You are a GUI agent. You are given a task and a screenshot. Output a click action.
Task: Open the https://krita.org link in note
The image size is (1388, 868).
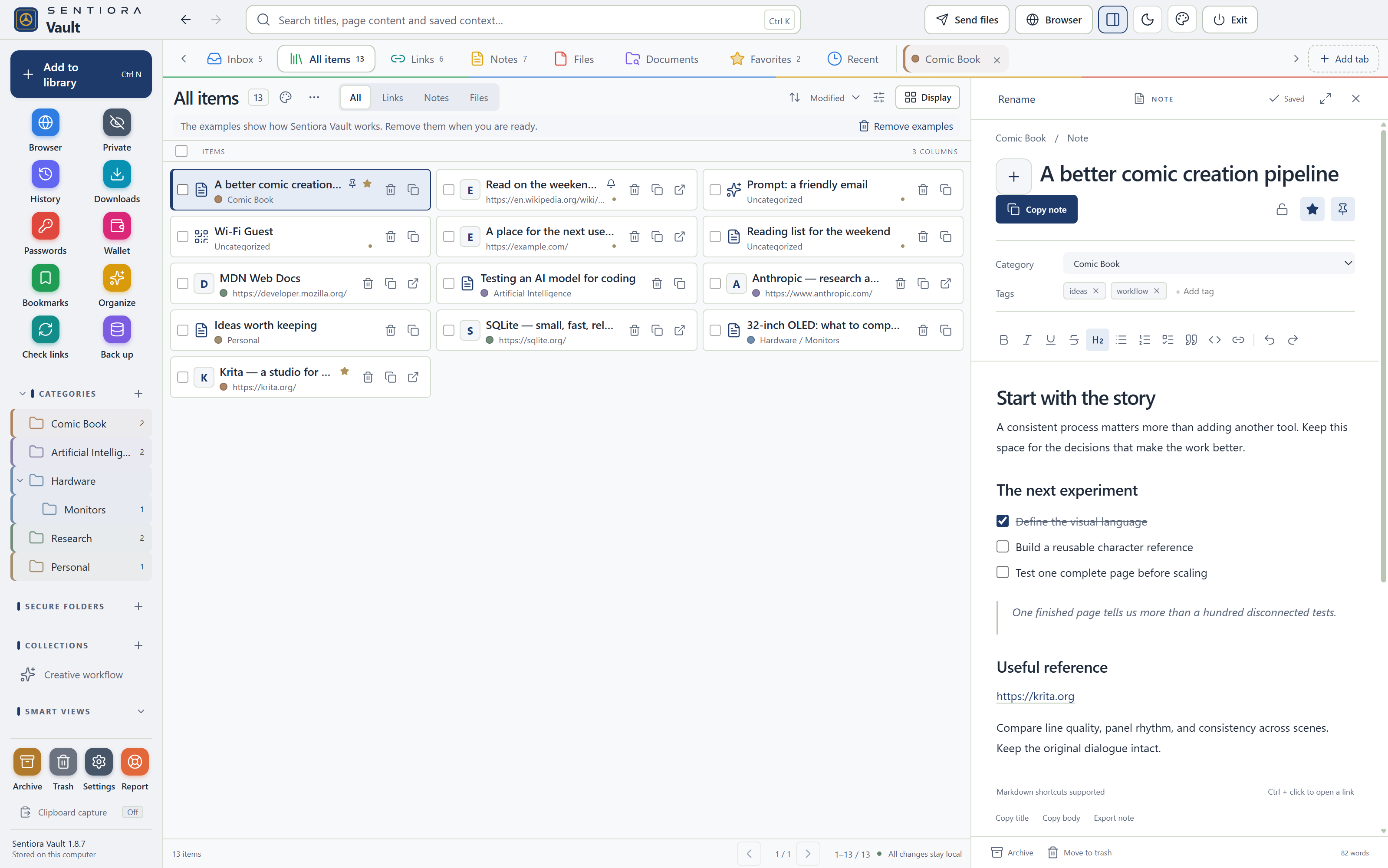1035,696
